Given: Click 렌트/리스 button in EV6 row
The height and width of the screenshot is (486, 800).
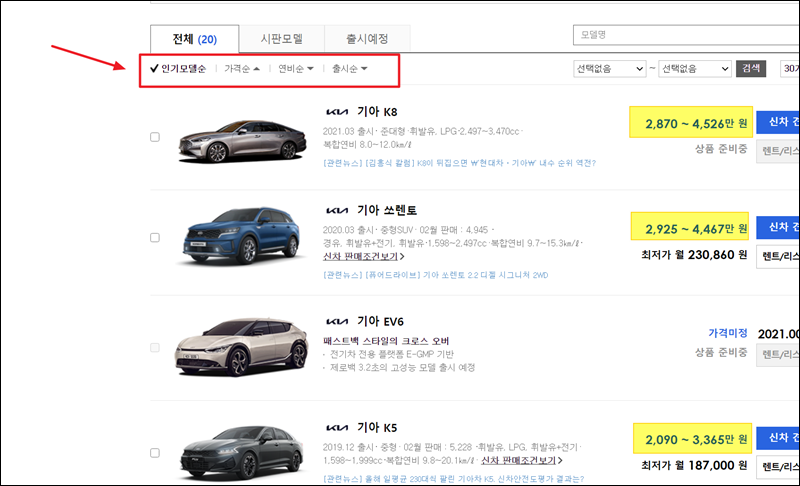Looking at the screenshot, I should [778, 353].
